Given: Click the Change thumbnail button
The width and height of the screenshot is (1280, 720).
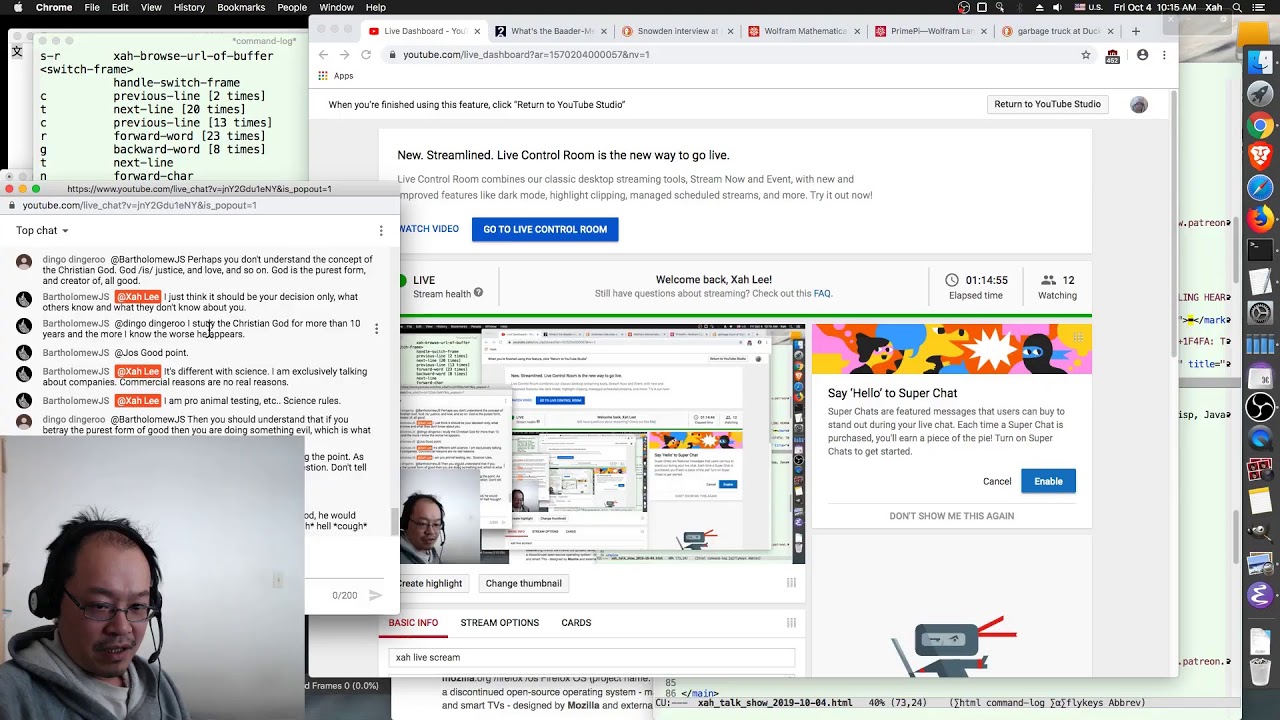Looking at the screenshot, I should 523,583.
